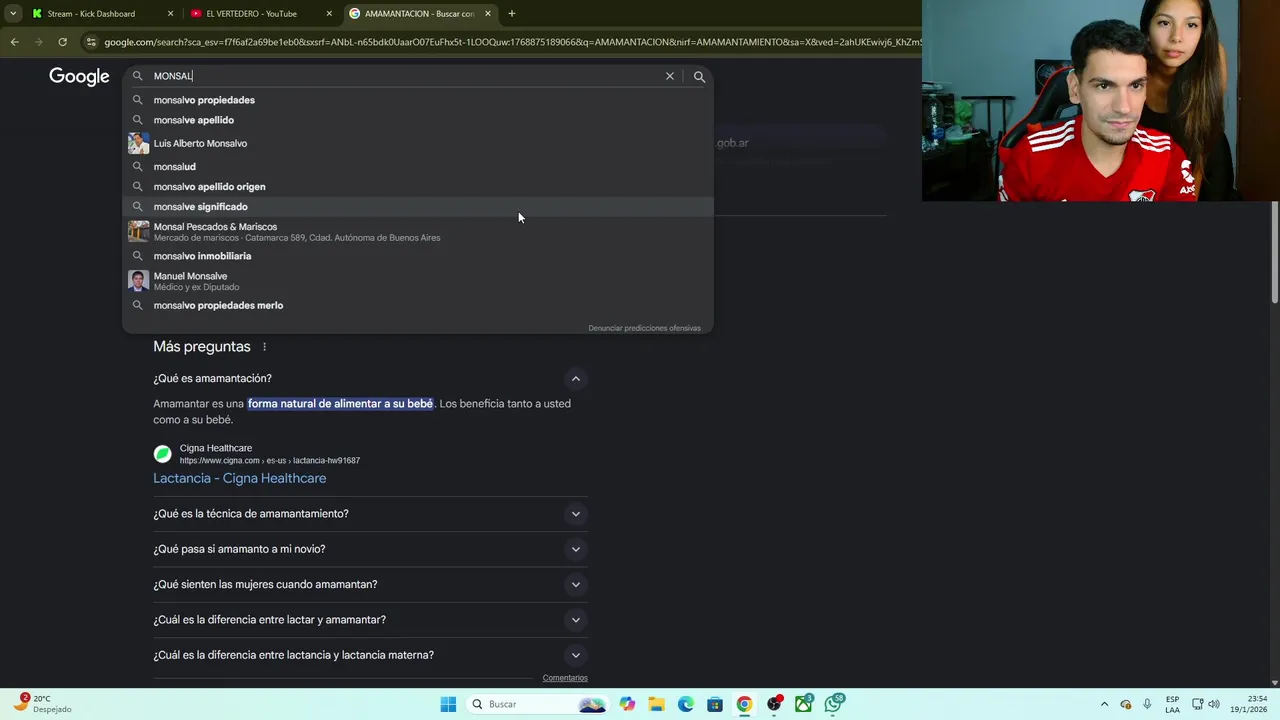Viewport: 1280px width, 720px height.
Task: Open OBS Studio from the taskbar
Action: tap(774, 704)
